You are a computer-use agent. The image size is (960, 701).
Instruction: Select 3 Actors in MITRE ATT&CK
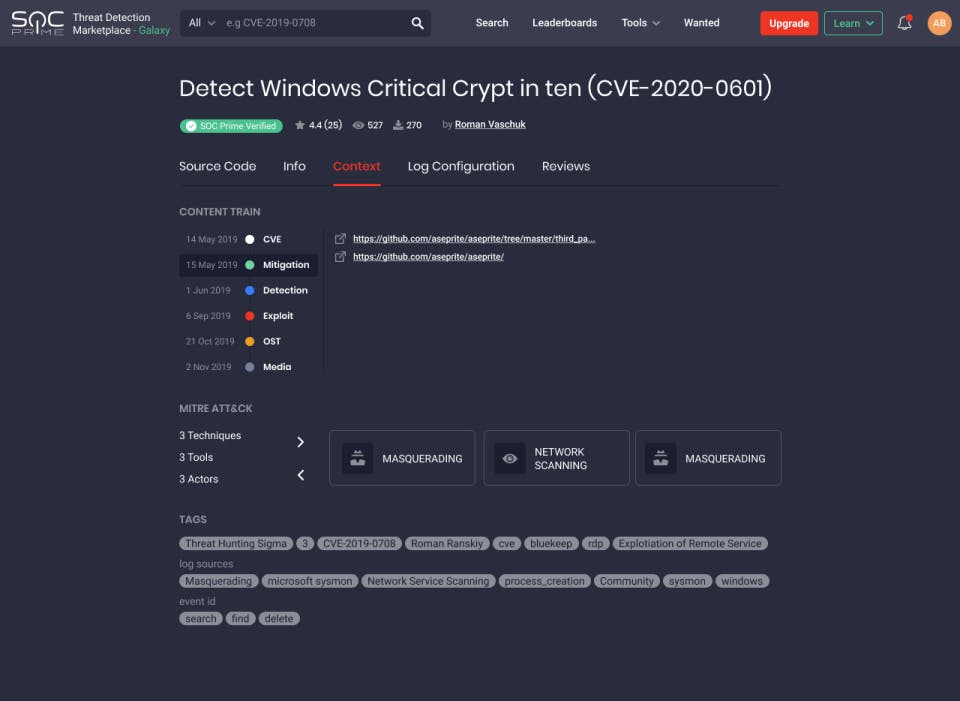pos(198,479)
